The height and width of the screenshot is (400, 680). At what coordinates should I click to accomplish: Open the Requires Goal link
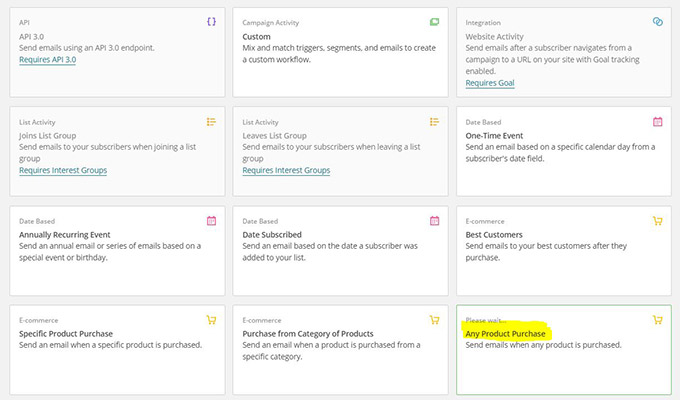(x=490, y=83)
